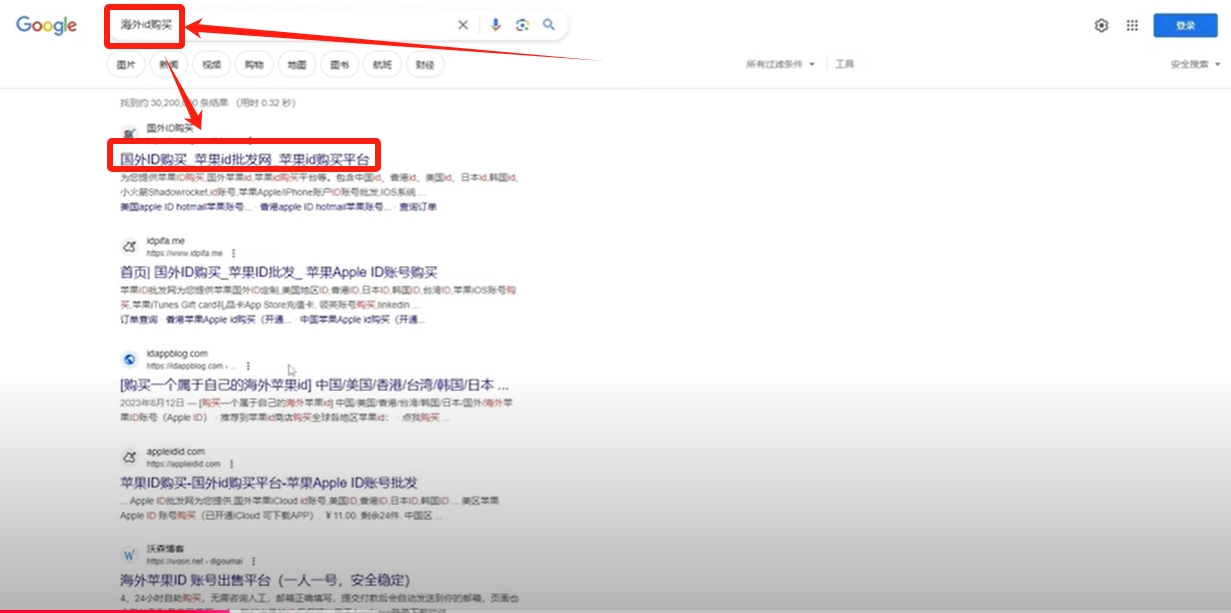This screenshot has height=613, width=1231.
Task: Click the magnifying glass search button
Action: (x=549, y=25)
